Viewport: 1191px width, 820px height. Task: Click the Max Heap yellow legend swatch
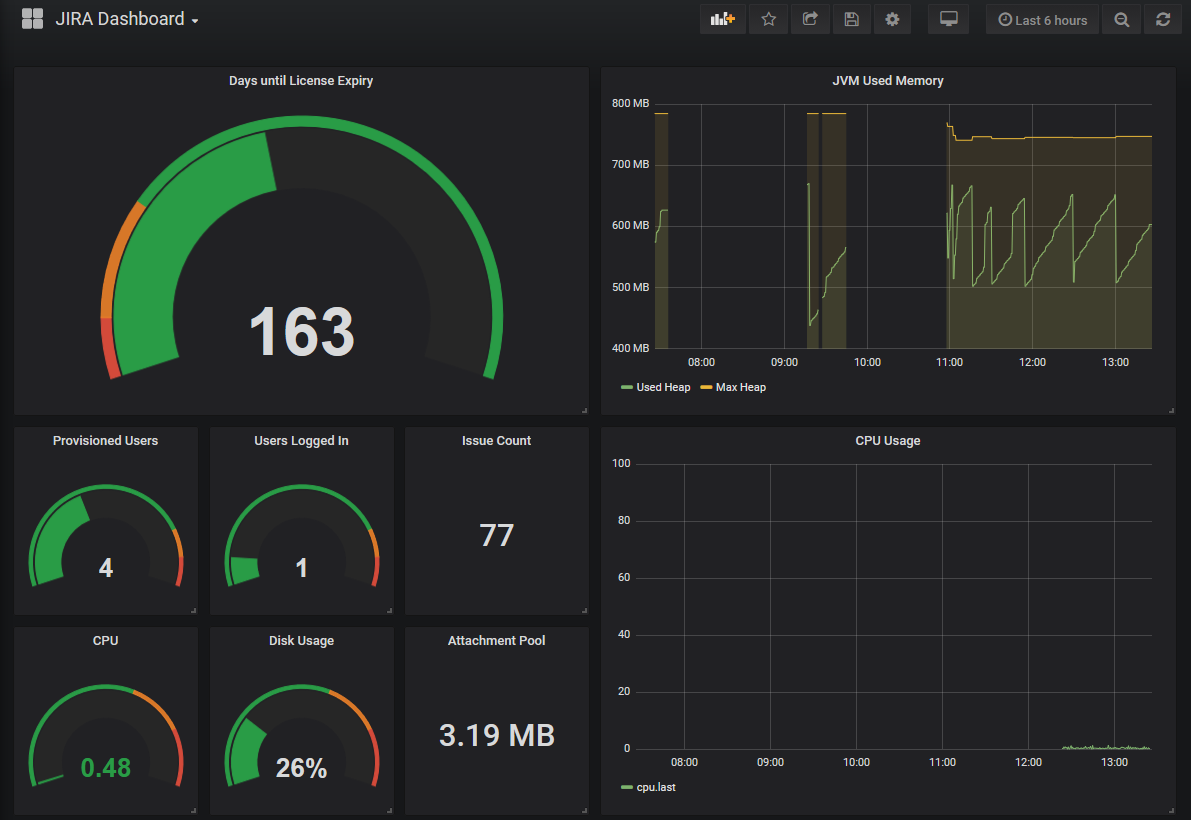(x=706, y=387)
